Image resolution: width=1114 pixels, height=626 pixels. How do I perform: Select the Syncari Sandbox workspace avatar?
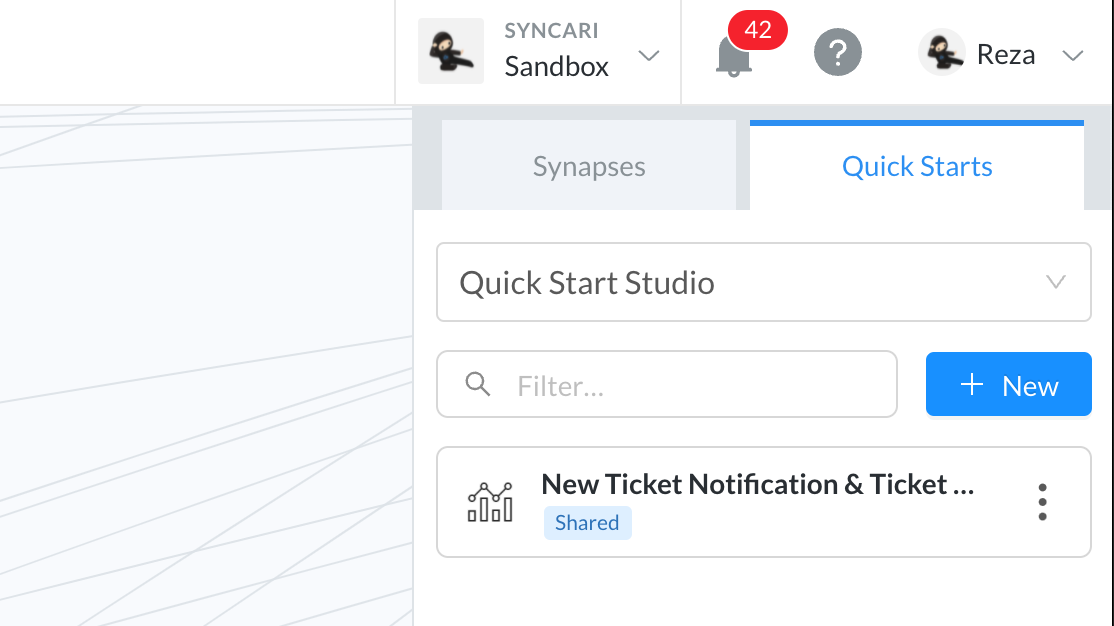450,50
